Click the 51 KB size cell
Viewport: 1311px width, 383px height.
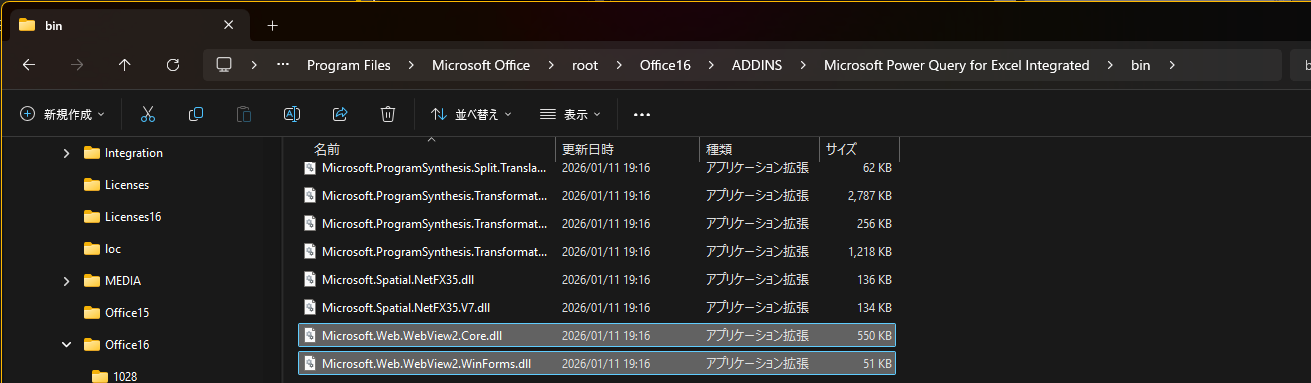878,363
